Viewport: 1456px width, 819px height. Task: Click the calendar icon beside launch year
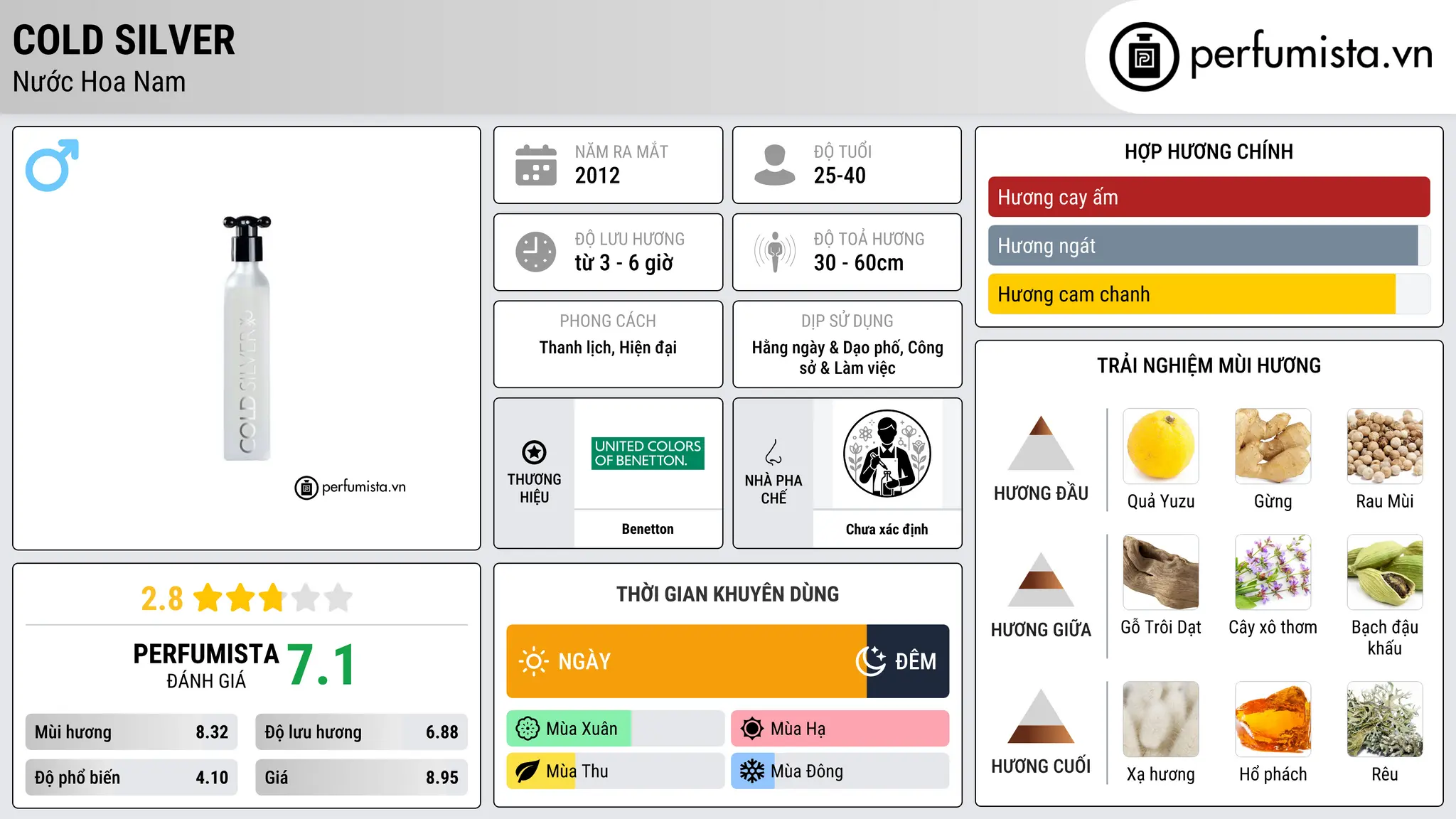[536, 165]
